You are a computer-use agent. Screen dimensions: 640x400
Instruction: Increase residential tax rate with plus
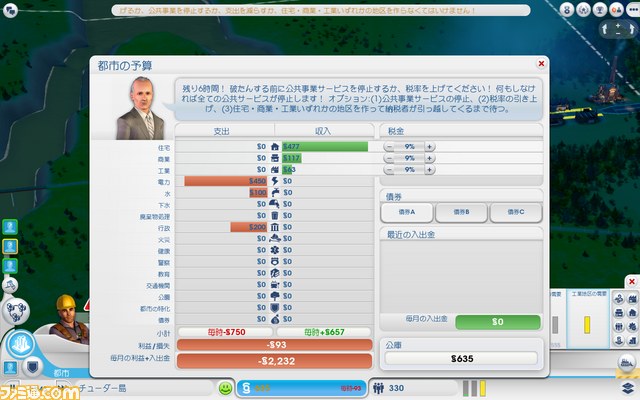(429, 147)
